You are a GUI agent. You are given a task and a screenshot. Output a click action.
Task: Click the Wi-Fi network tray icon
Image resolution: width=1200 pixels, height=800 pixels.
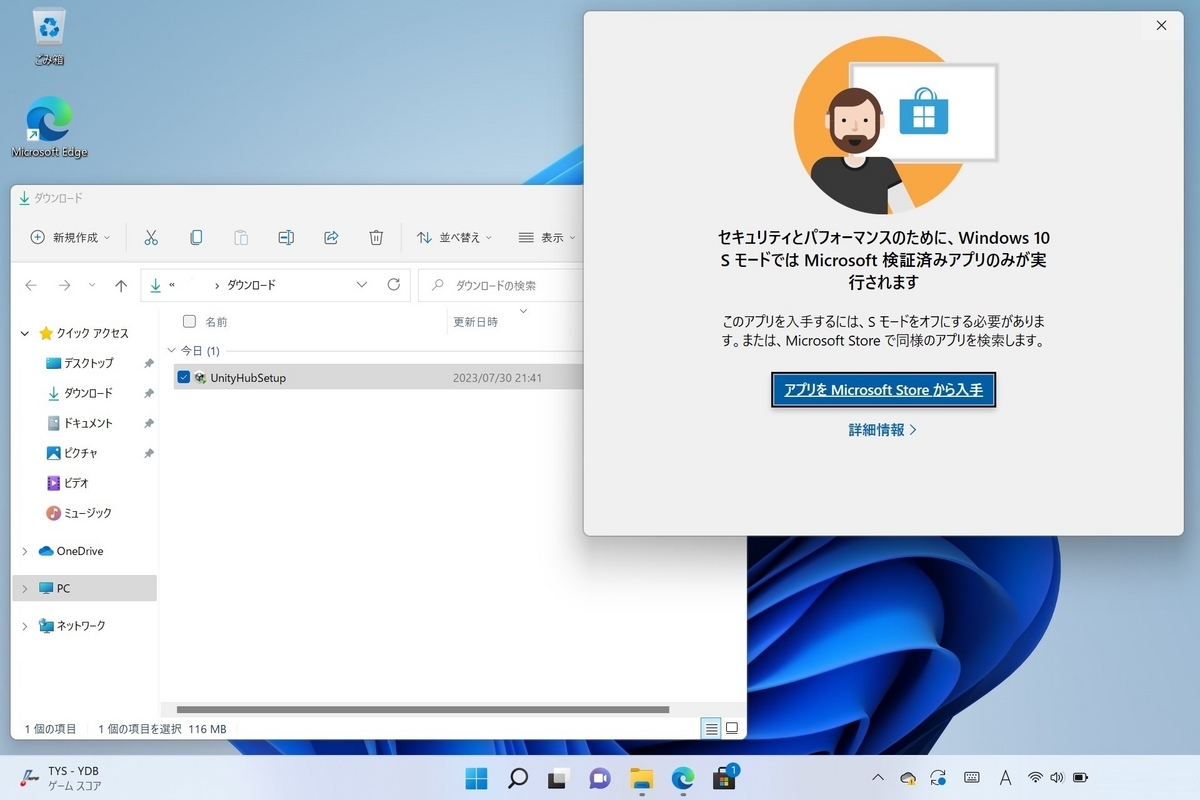[x=1035, y=778]
